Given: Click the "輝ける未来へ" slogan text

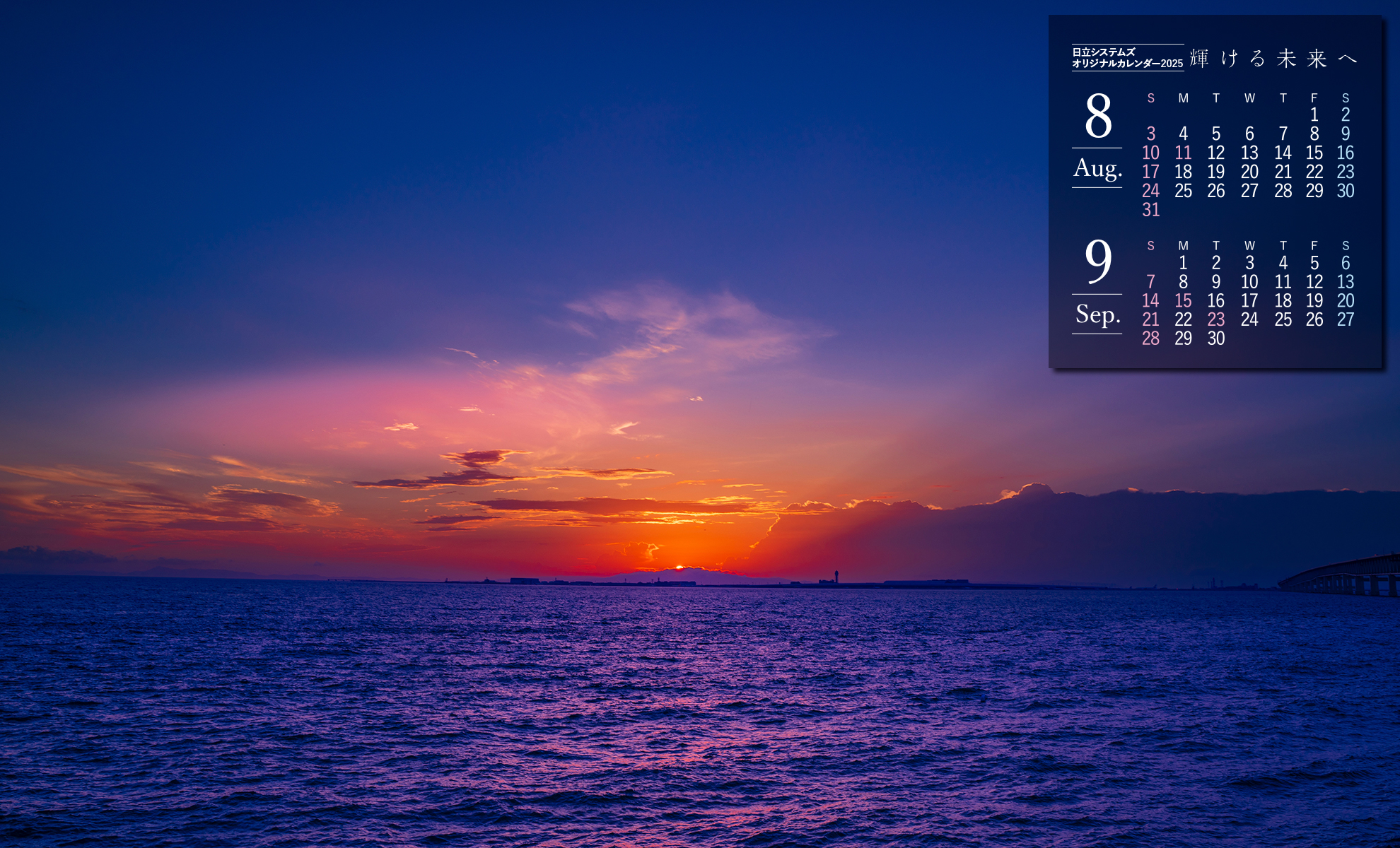Looking at the screenshot, I should 1273,58.
